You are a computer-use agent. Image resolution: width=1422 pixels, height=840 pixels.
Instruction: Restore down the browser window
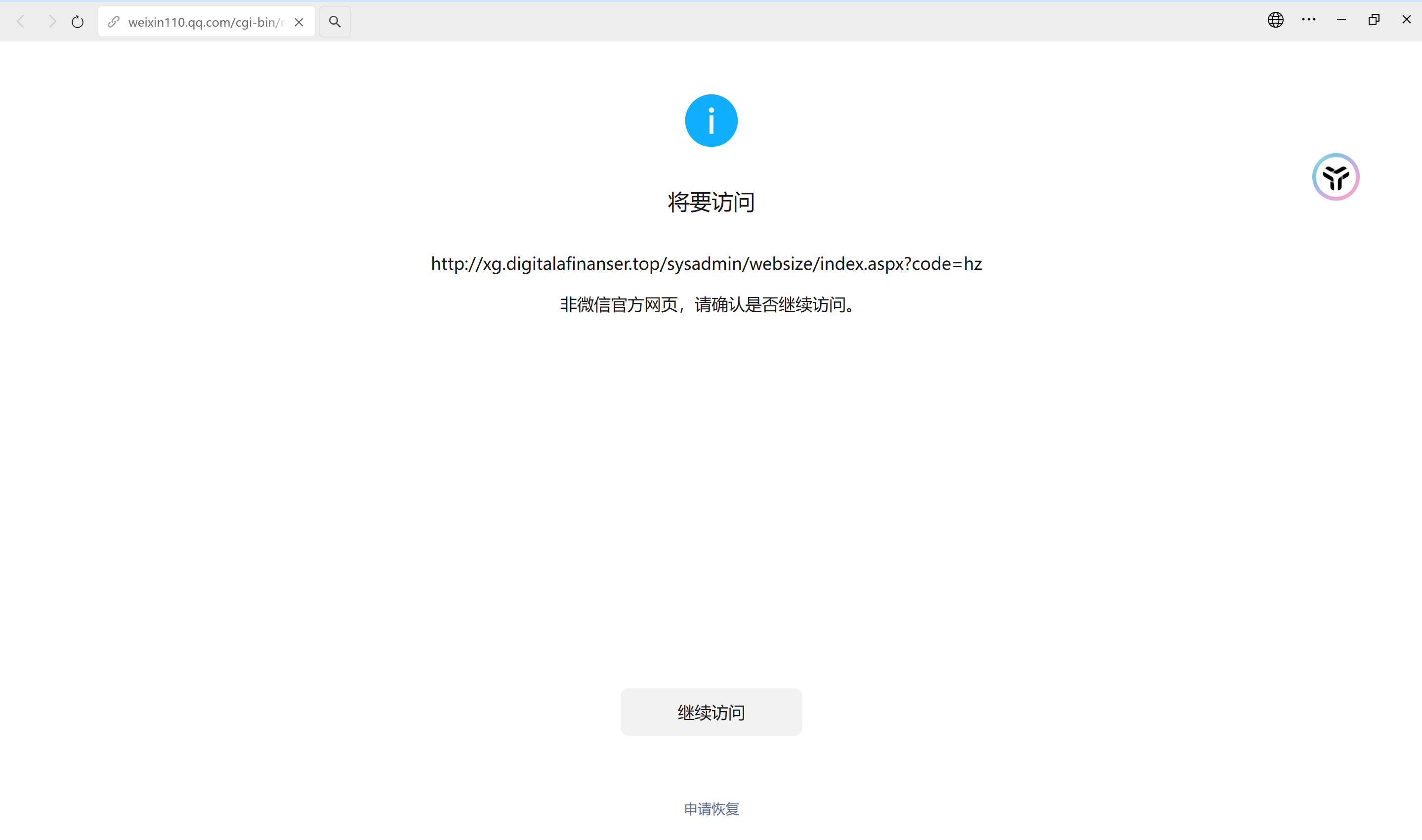(x=1374, y=20)
